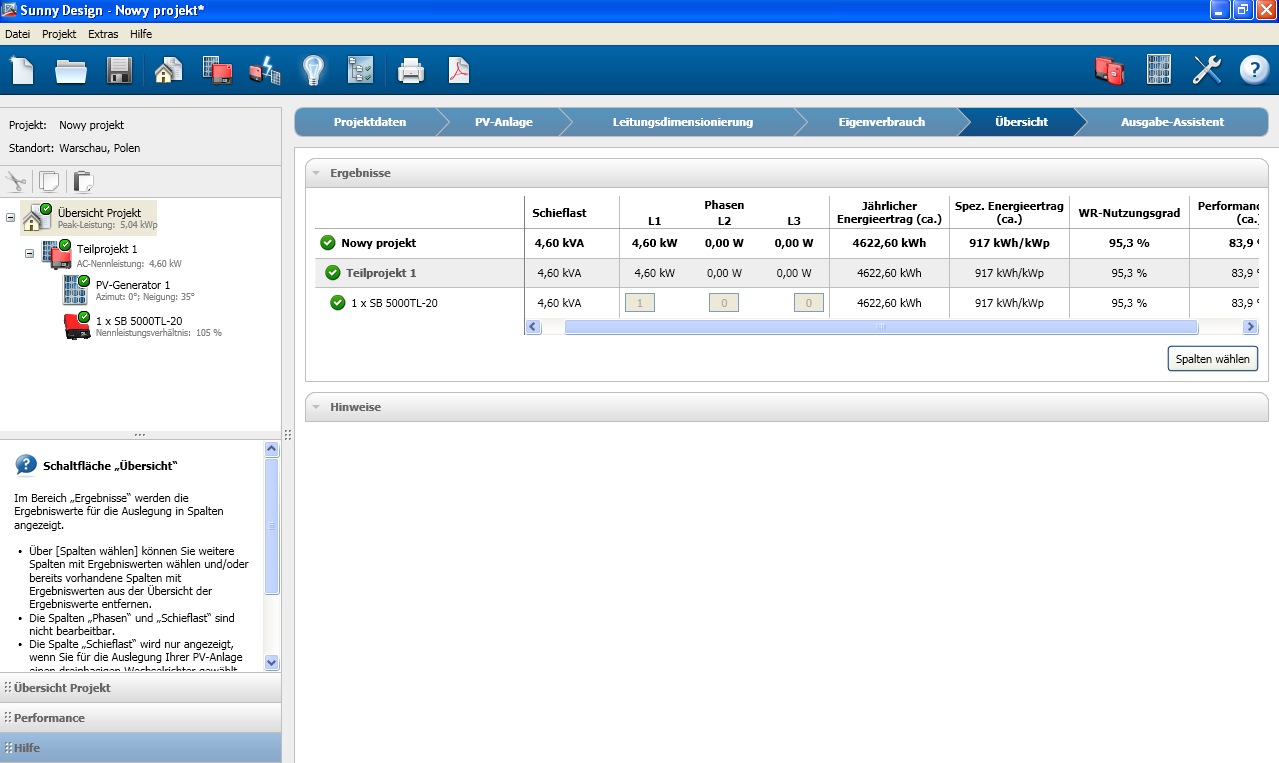This screenshot has height=763, width=1279.
Task: Export project as PDF
Action: click(458, 70)
